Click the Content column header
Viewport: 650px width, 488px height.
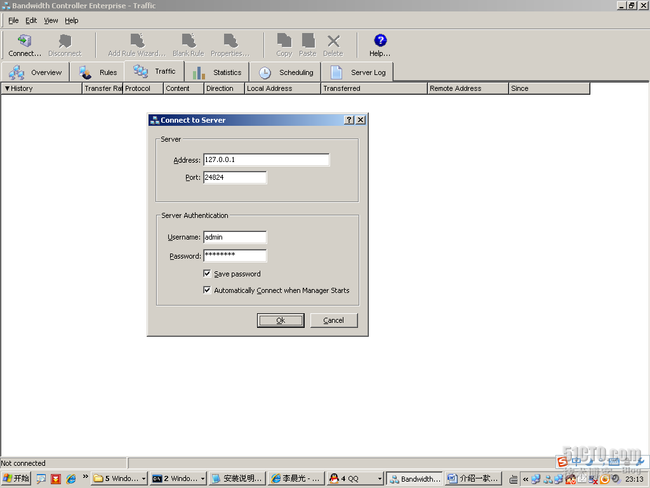coord(184,88)
